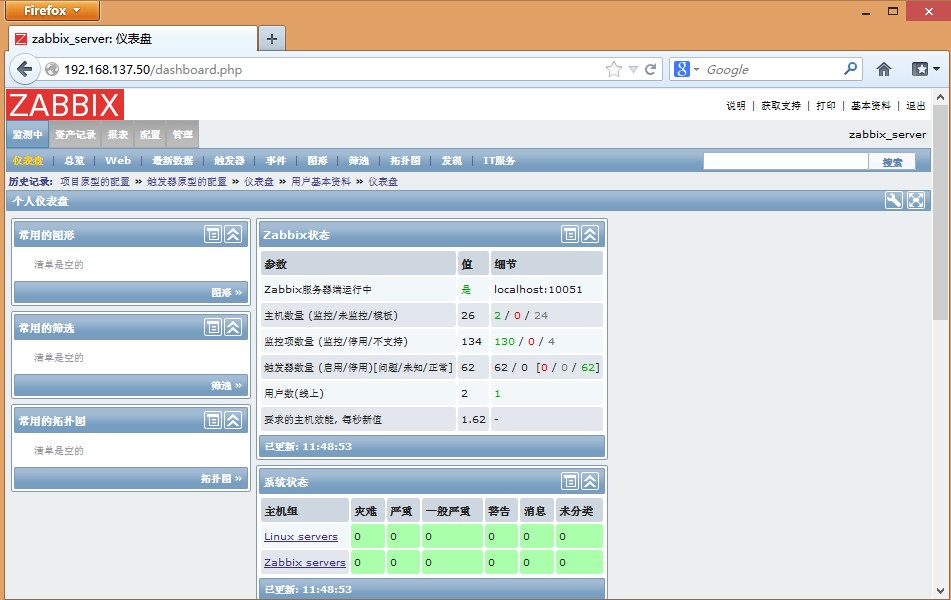Open the Web submenu item
Screen dimensions: 951x600
coord(118,161)
